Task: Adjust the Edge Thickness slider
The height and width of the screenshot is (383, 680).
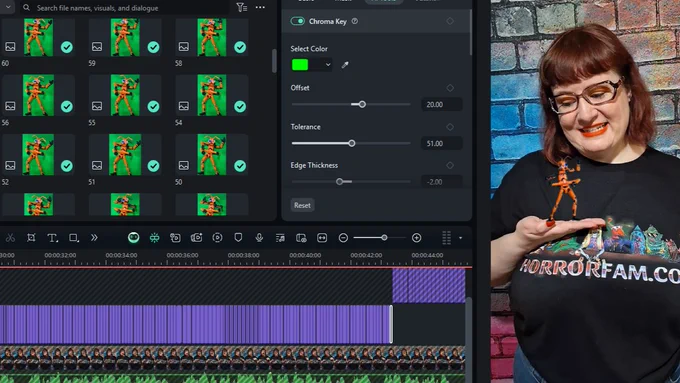Action: point(351,182)
